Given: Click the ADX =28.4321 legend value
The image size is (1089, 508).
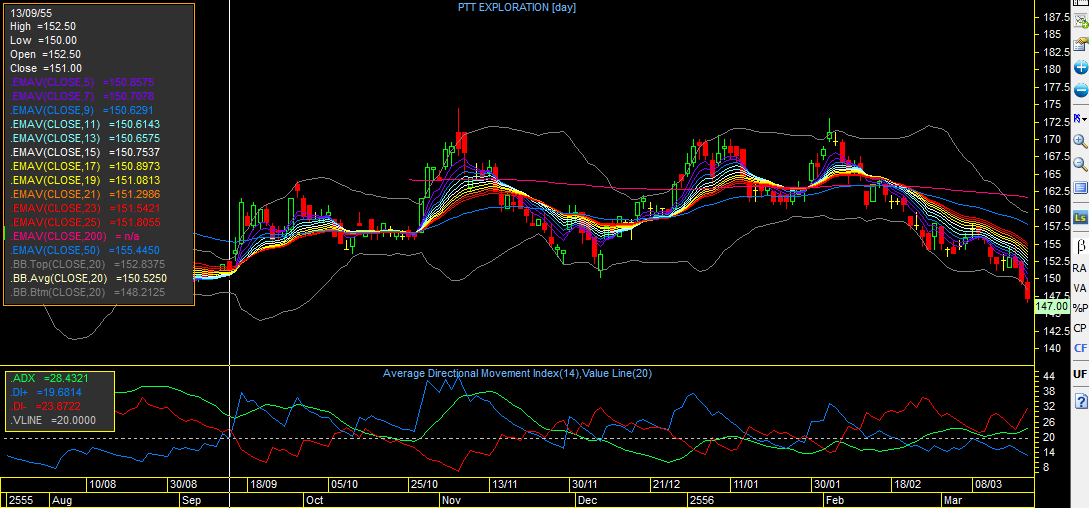Looking at the screenshot, I should (48, 378).
